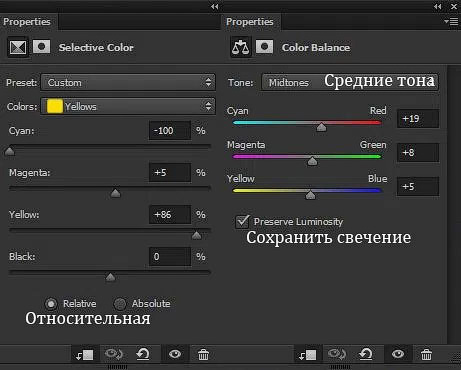Reset Selective Color adjustment defaults

click(143, 354)
